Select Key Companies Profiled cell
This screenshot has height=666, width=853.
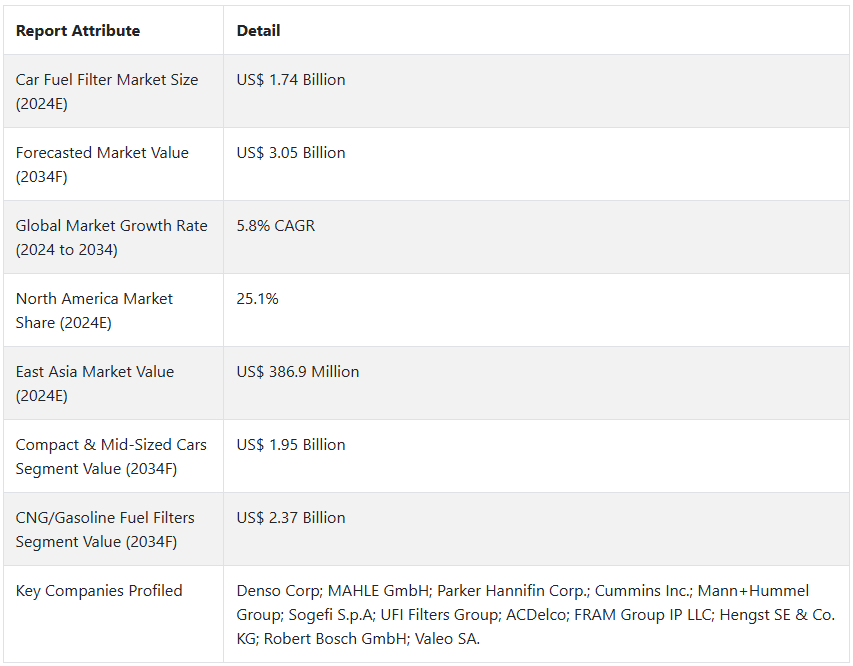coord(113,614)
